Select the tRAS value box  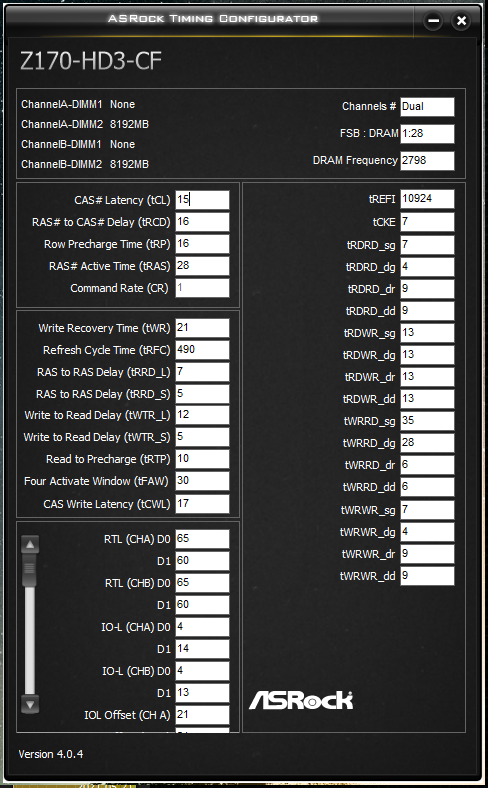202,266
